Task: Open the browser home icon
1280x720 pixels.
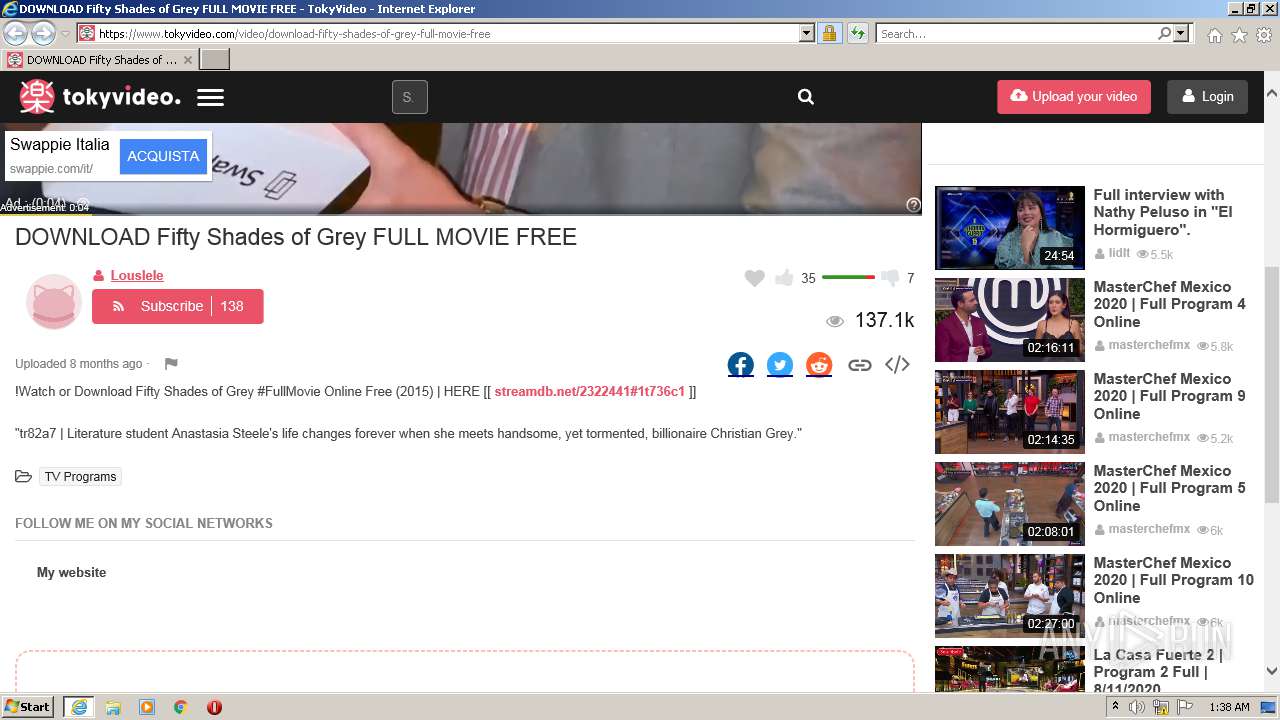Action: pyautogui.click(x=1214, y=34)
